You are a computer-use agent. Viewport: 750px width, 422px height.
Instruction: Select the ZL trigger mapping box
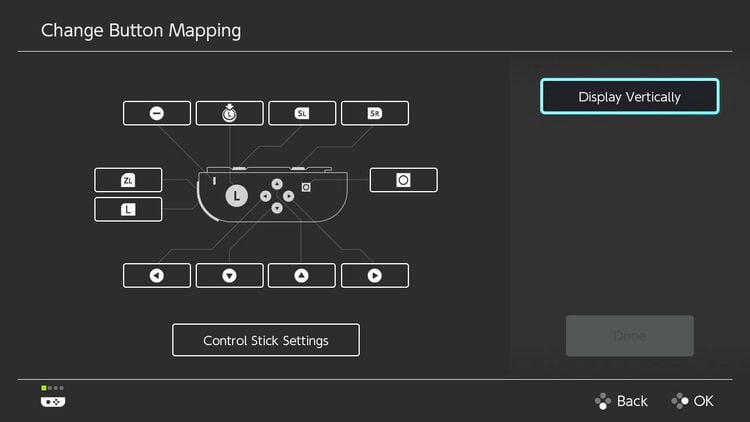coord(128,180)
